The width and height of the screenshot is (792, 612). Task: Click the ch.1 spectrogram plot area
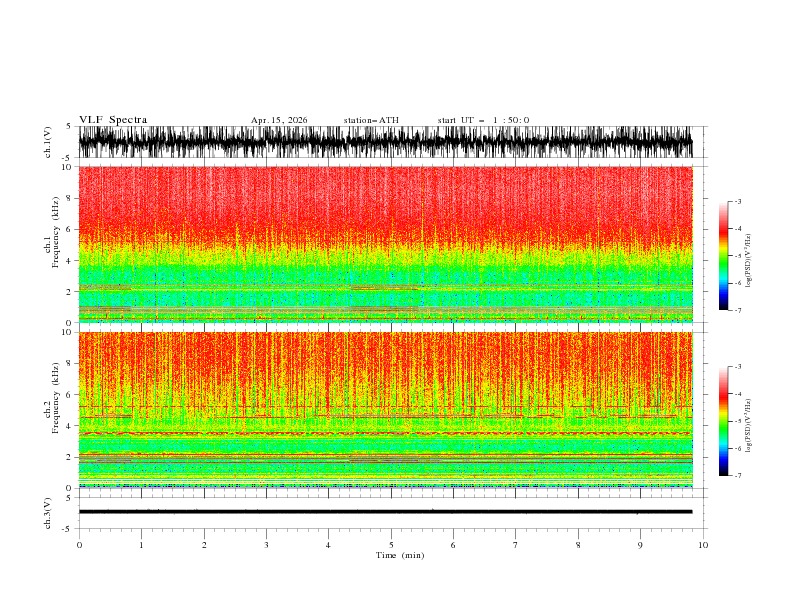[x=385, y=244]
